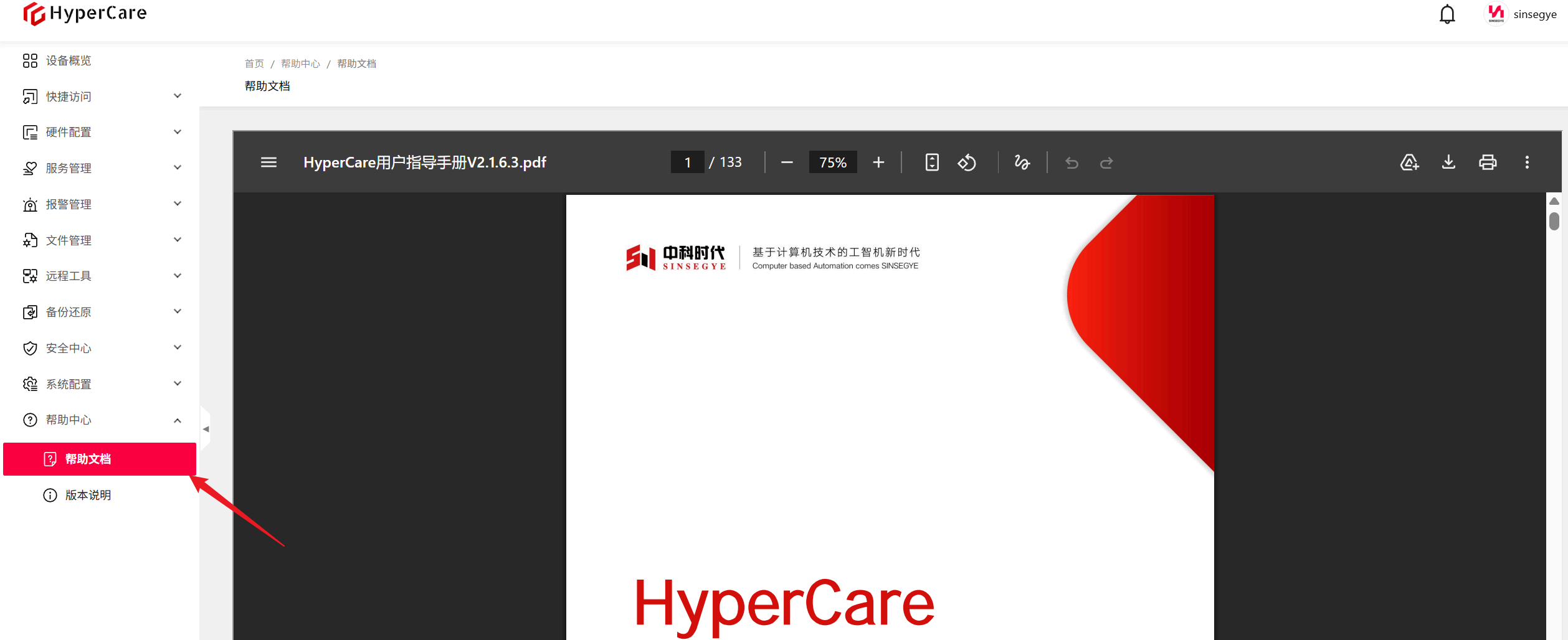
Task: Expand the 远程工具 chevron
Action: (x=178, y=276)
